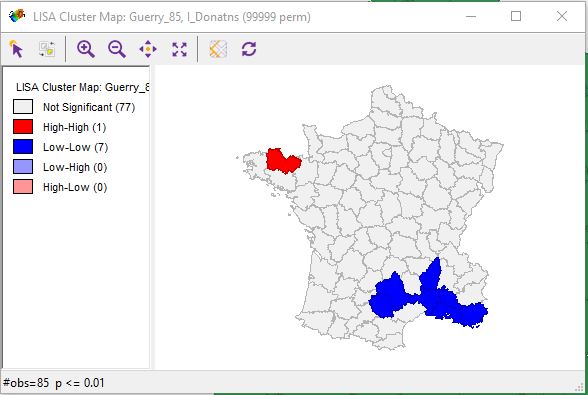This screenshot has width=588, height=395.
Task: Activate the zoom in magnifier
Action: coord(86,49)
